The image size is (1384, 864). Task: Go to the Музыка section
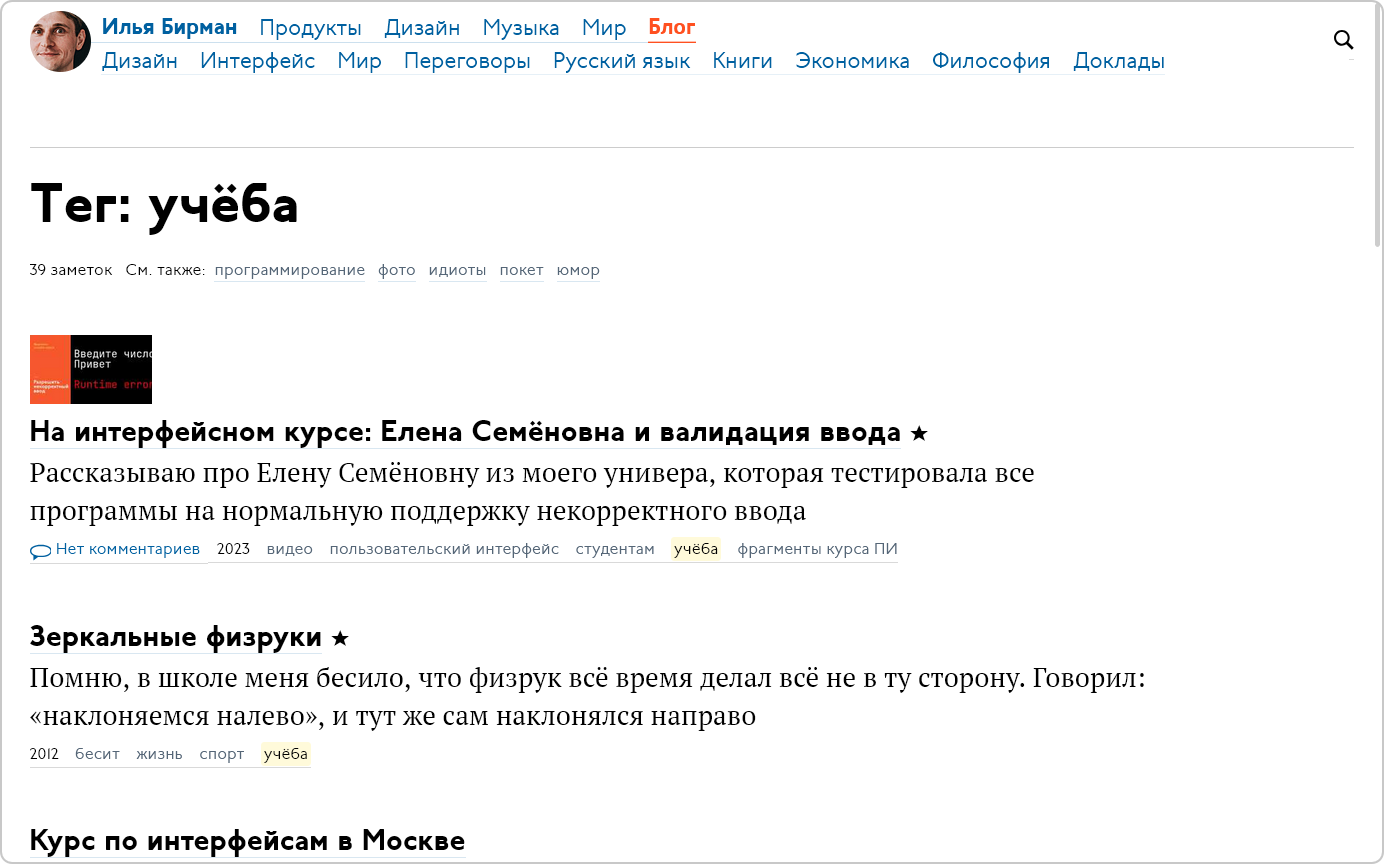coord(520,28)
